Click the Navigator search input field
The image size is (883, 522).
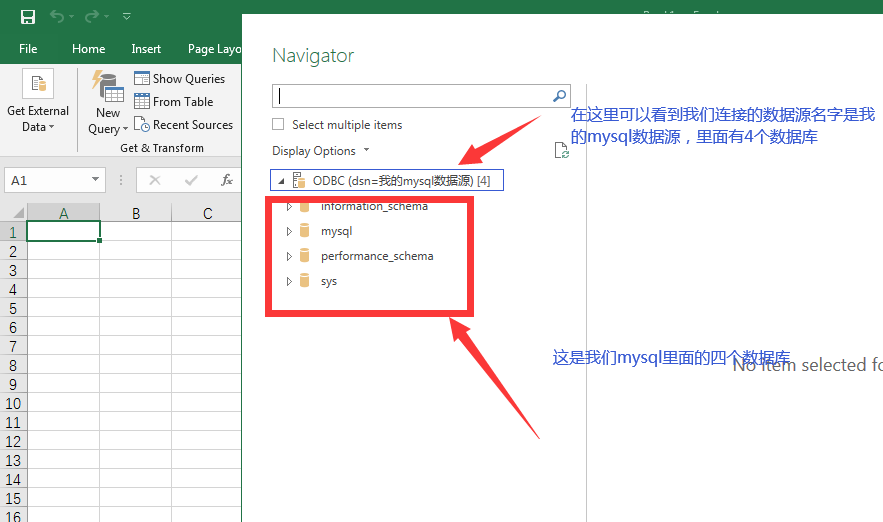click(412, 96)
